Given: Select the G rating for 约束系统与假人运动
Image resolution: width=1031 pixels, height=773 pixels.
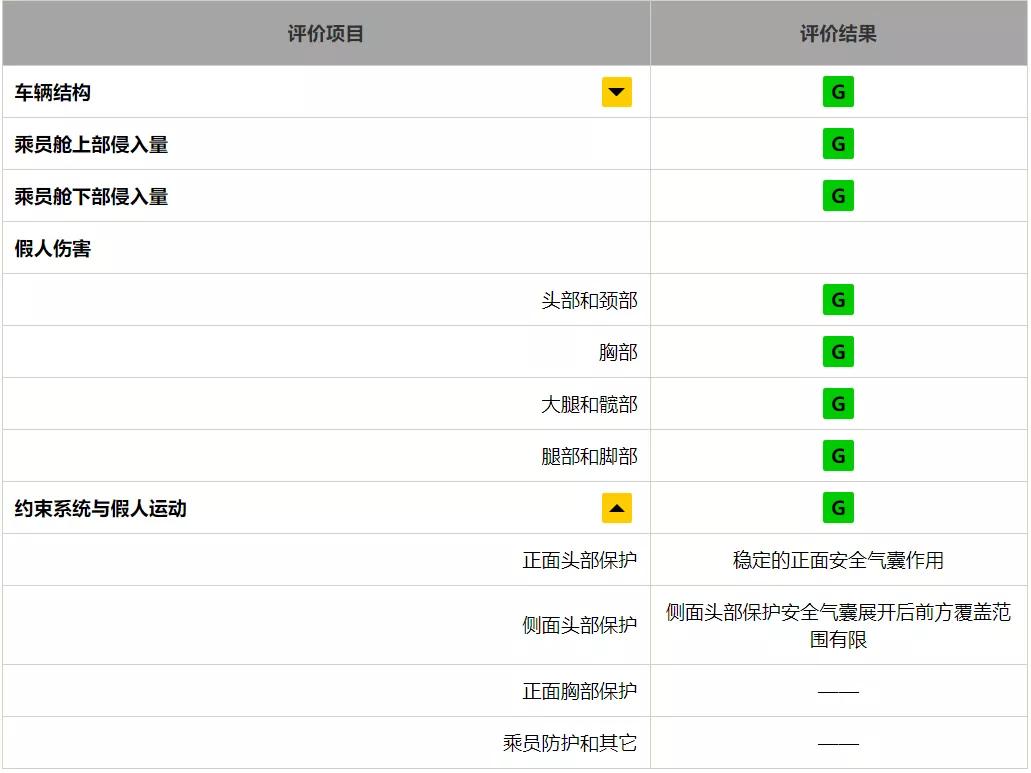Looking at the screenshot, I should coord(838,508).
